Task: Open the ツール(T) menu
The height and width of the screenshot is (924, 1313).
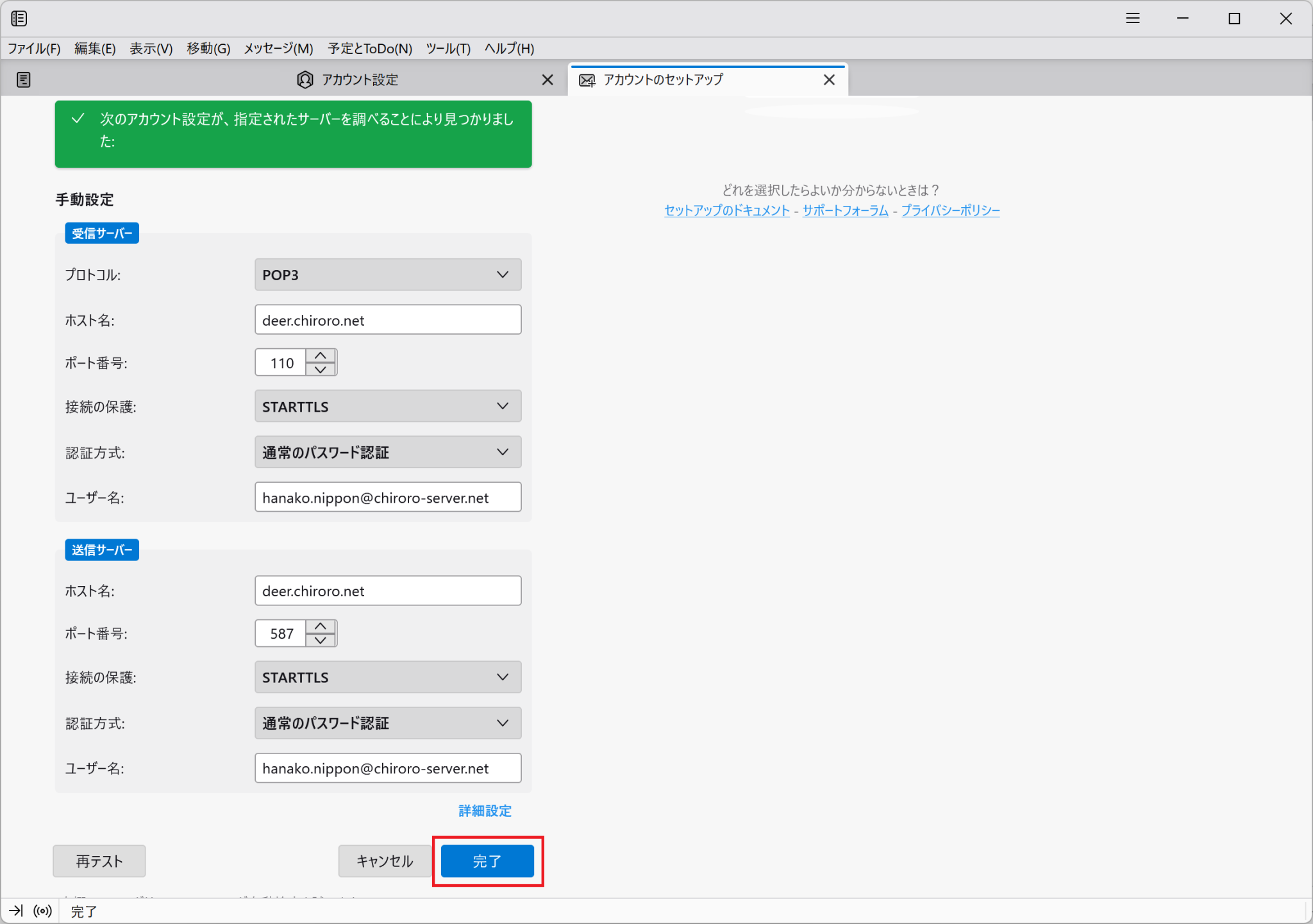Action: point(447,48)
